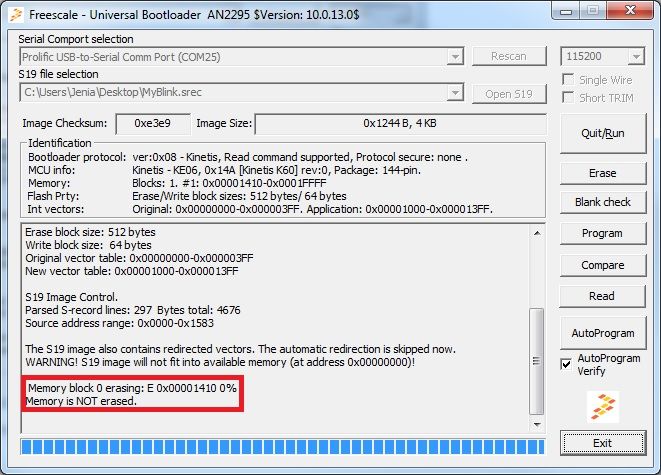Uncheck the AutoProgram Verify checkbox
The image size is (661, 475).
pos(566,363)
